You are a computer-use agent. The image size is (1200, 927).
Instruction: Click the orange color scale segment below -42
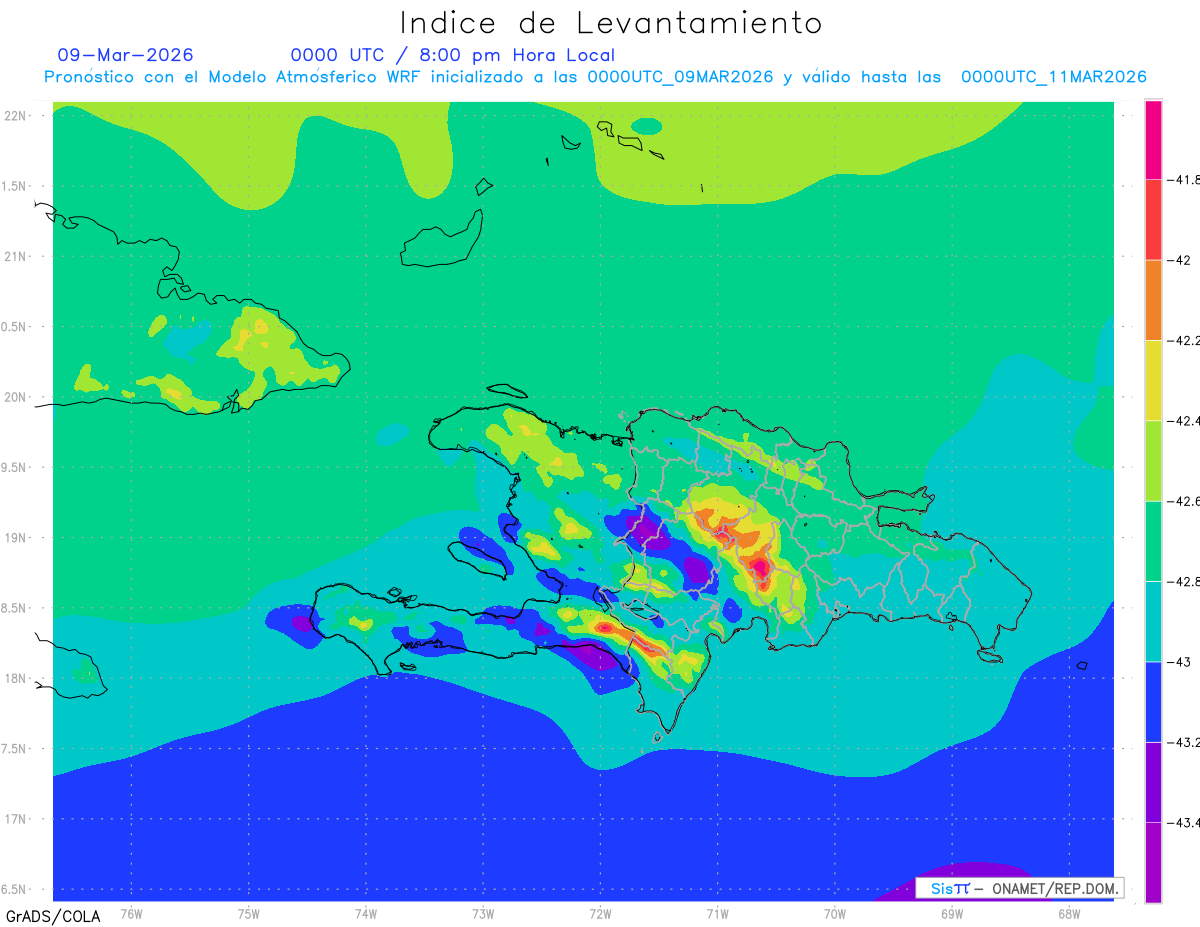tap(1153, 300)
